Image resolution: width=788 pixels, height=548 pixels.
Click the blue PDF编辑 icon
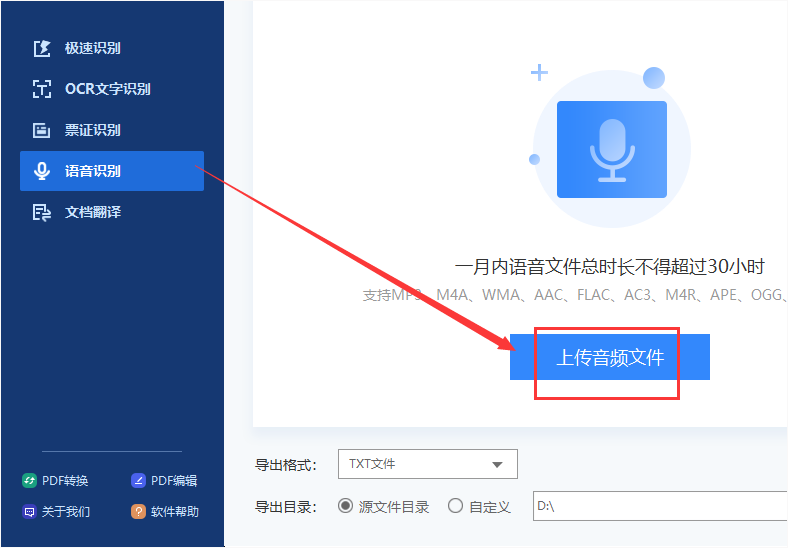click(138, 481)
